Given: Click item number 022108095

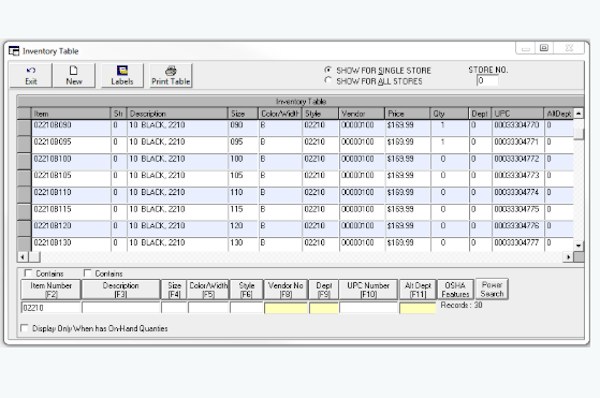Looking at the screenshot, I should pos(52,142).
